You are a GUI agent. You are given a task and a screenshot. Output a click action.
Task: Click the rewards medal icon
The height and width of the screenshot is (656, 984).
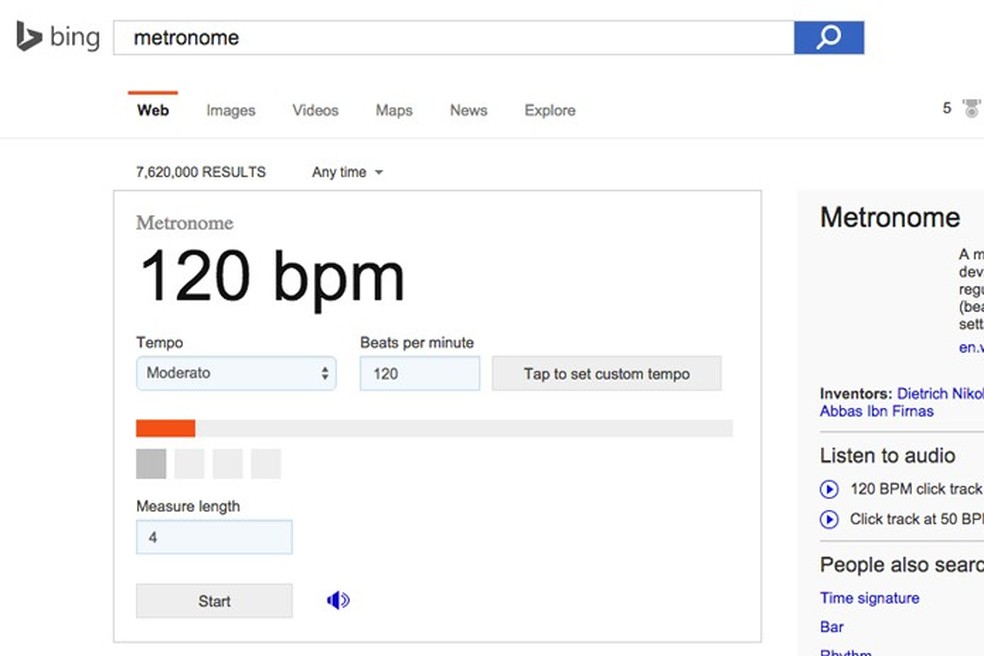[x=971, y=108]
